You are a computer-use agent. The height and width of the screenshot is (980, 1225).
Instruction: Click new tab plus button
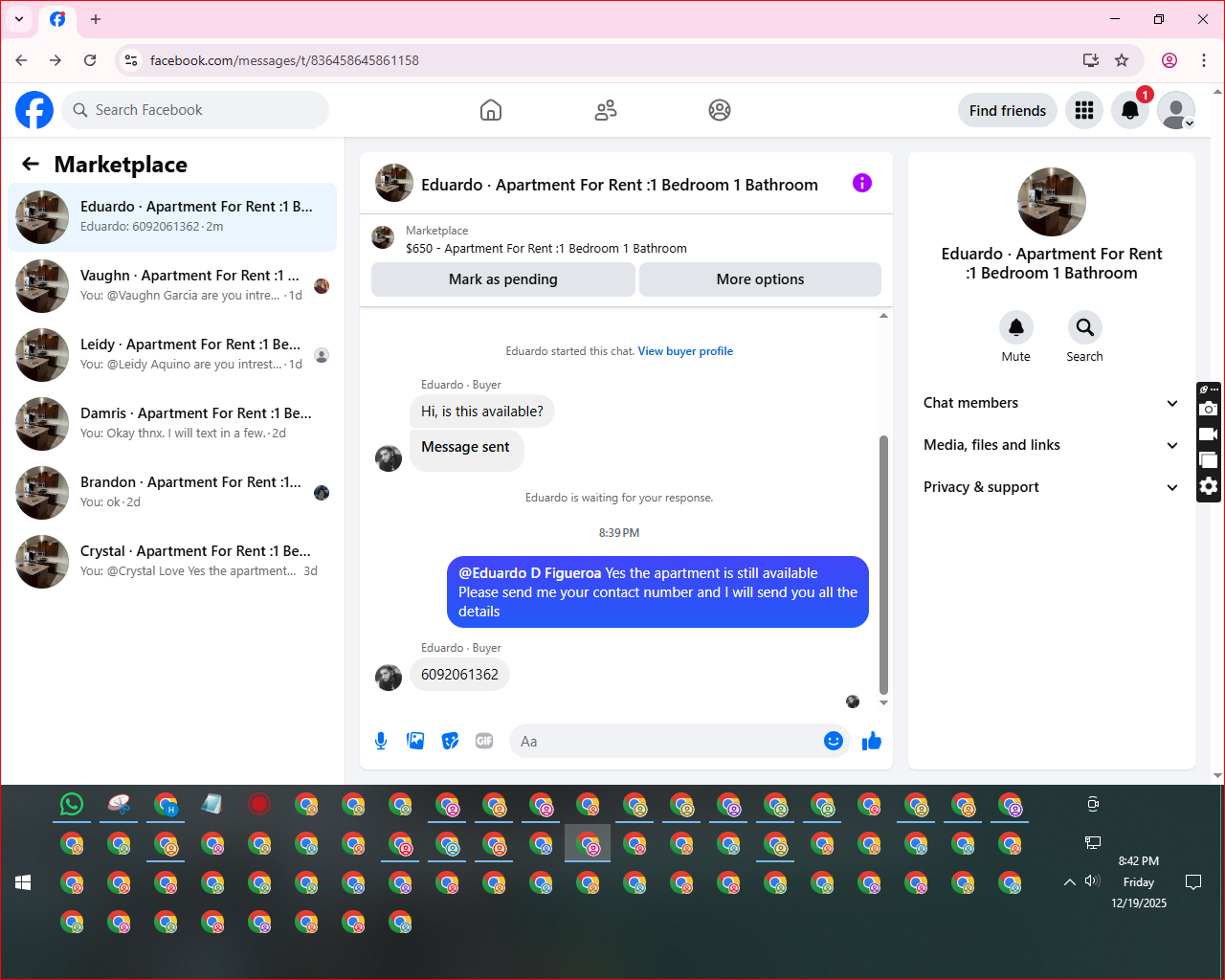pyautogui.click(x=96, y=19)
